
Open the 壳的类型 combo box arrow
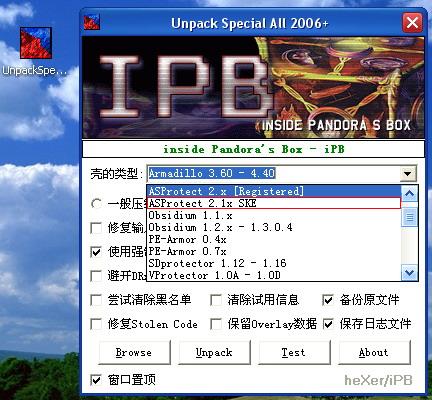[x=408, y=173]
